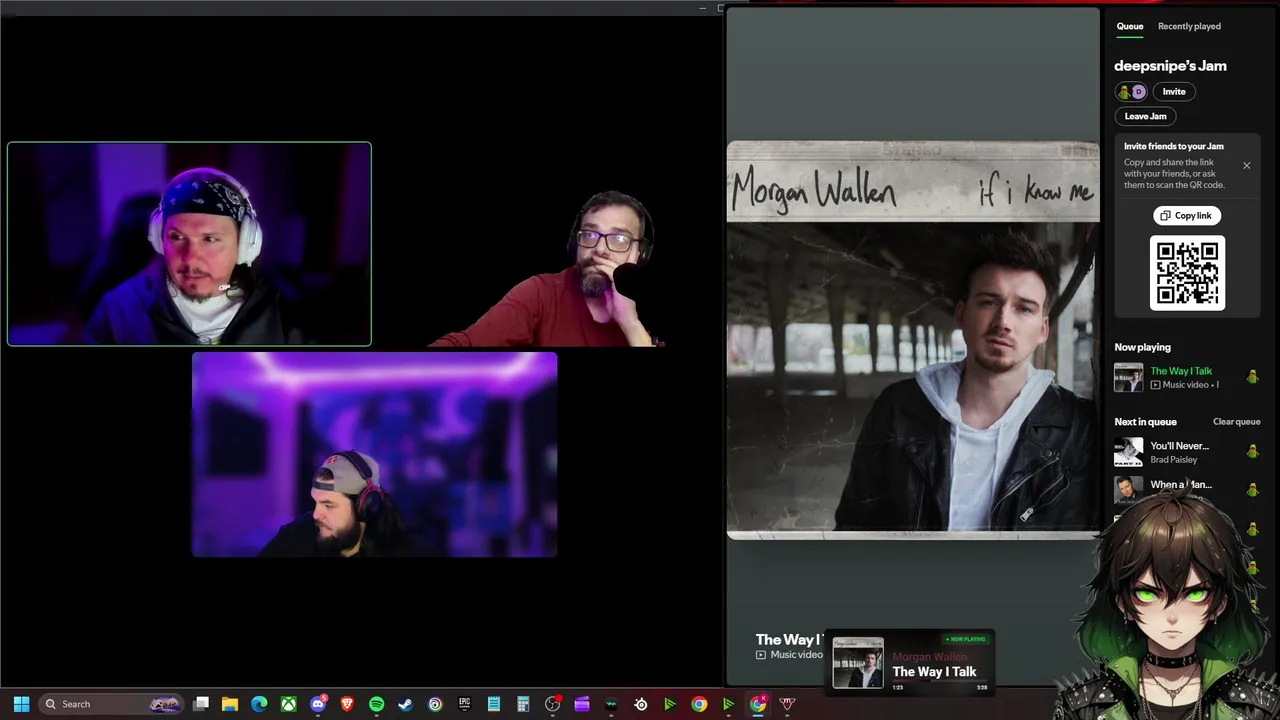Open Microsoft Edge from the taskbar
This screenshot has height=720, width=1280.
(259, 704)
